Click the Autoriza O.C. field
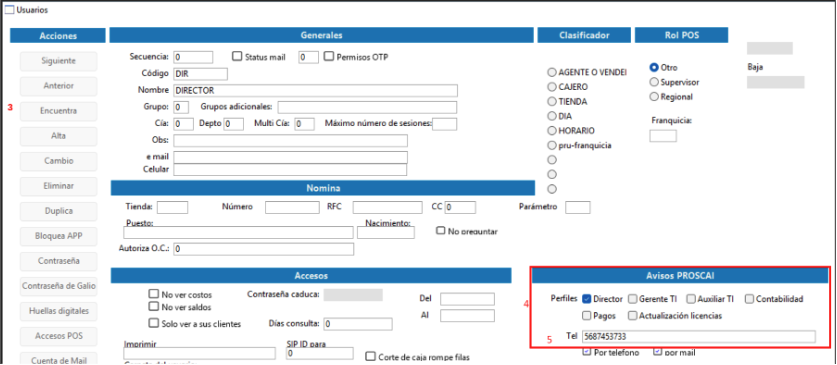This screenshot has width=837, height=365. (x=264, y=249)
